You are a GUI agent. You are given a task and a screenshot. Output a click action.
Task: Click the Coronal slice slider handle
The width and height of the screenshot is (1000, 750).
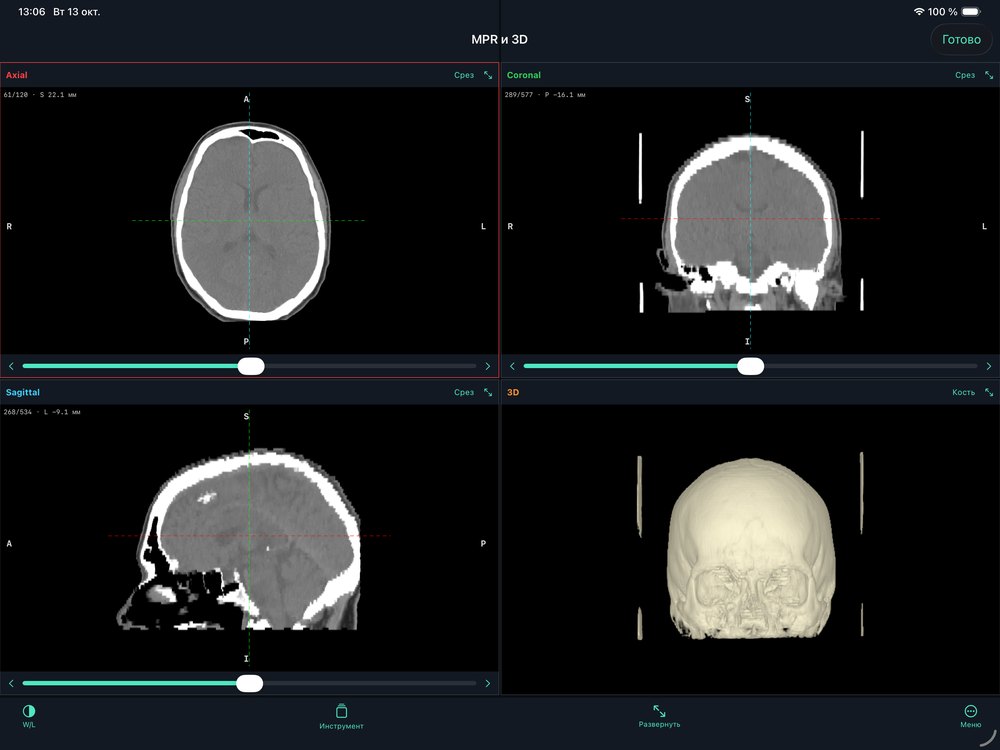(x=751, y=366)
